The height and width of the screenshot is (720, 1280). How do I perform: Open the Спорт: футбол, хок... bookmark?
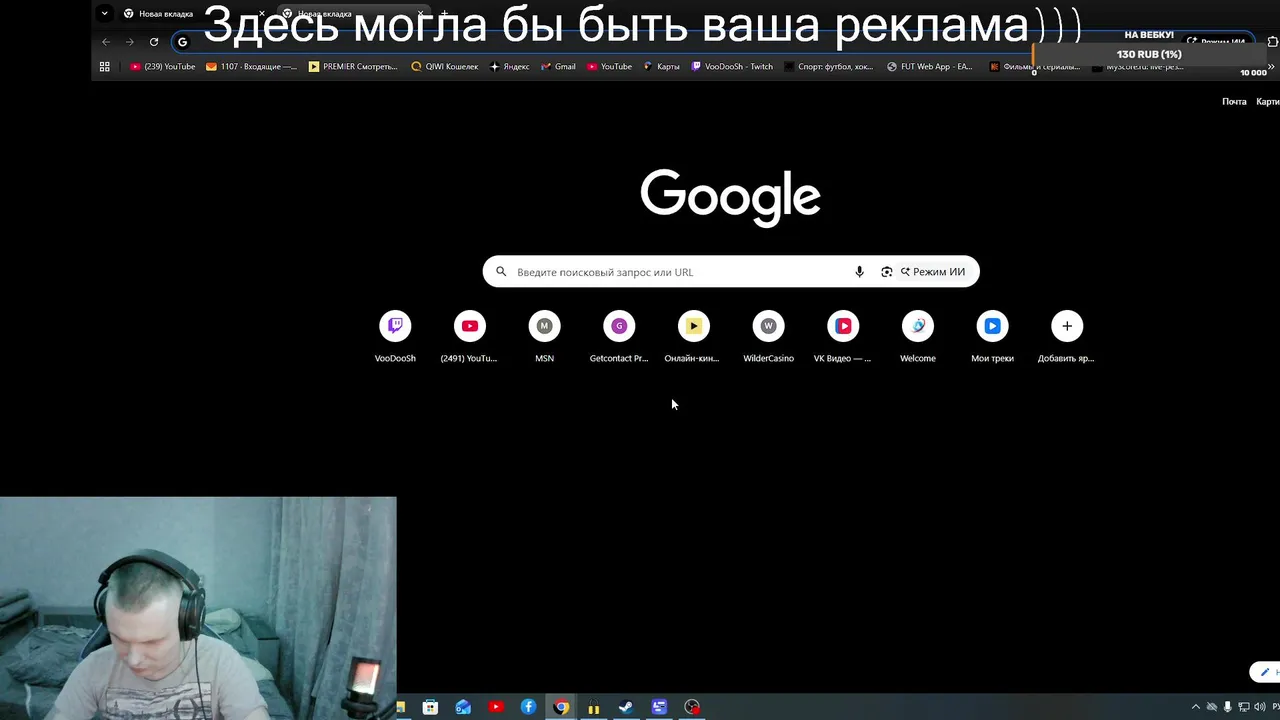coord(829,67)
